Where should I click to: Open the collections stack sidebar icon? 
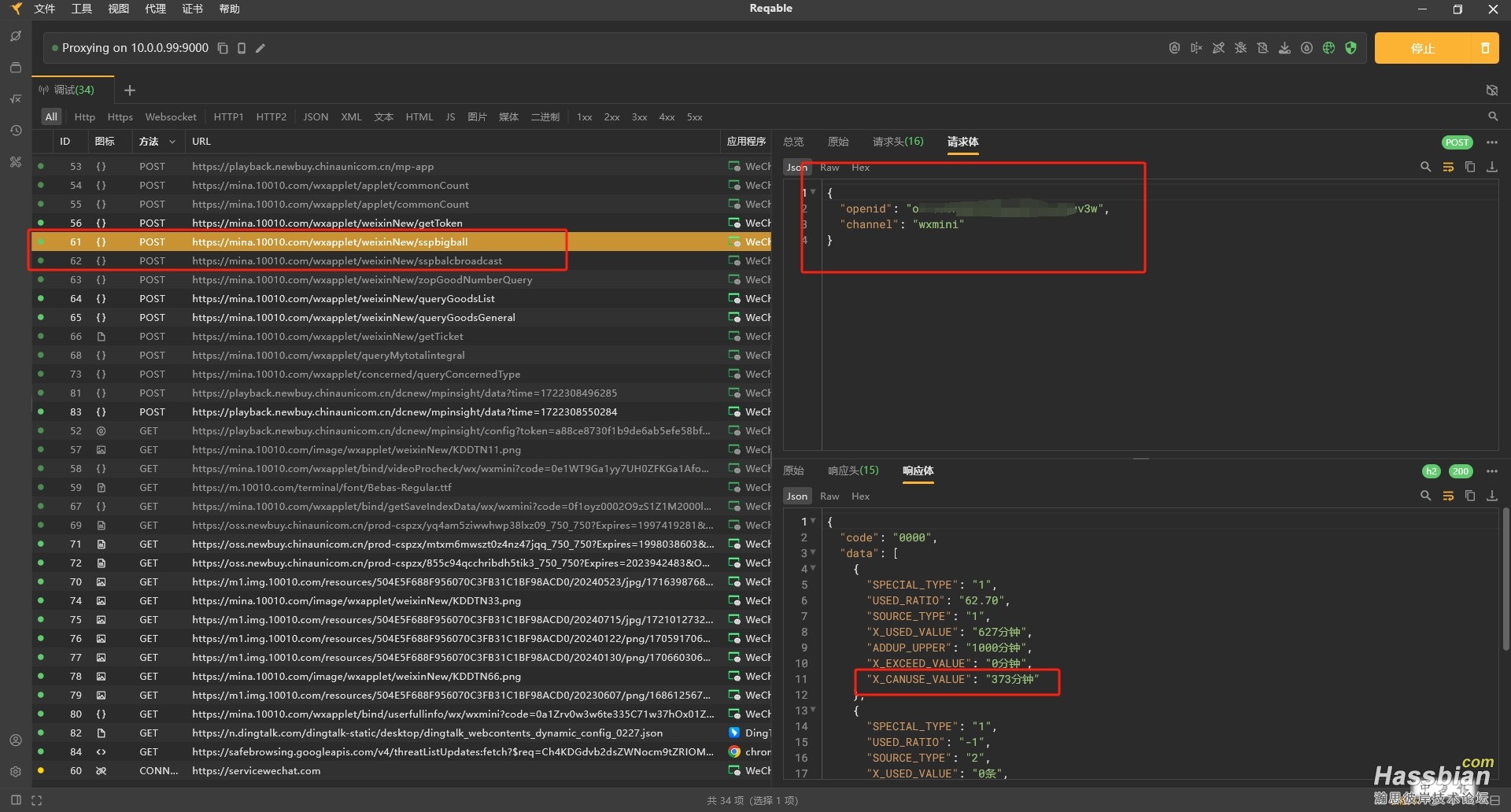click(x=15, y=68)
